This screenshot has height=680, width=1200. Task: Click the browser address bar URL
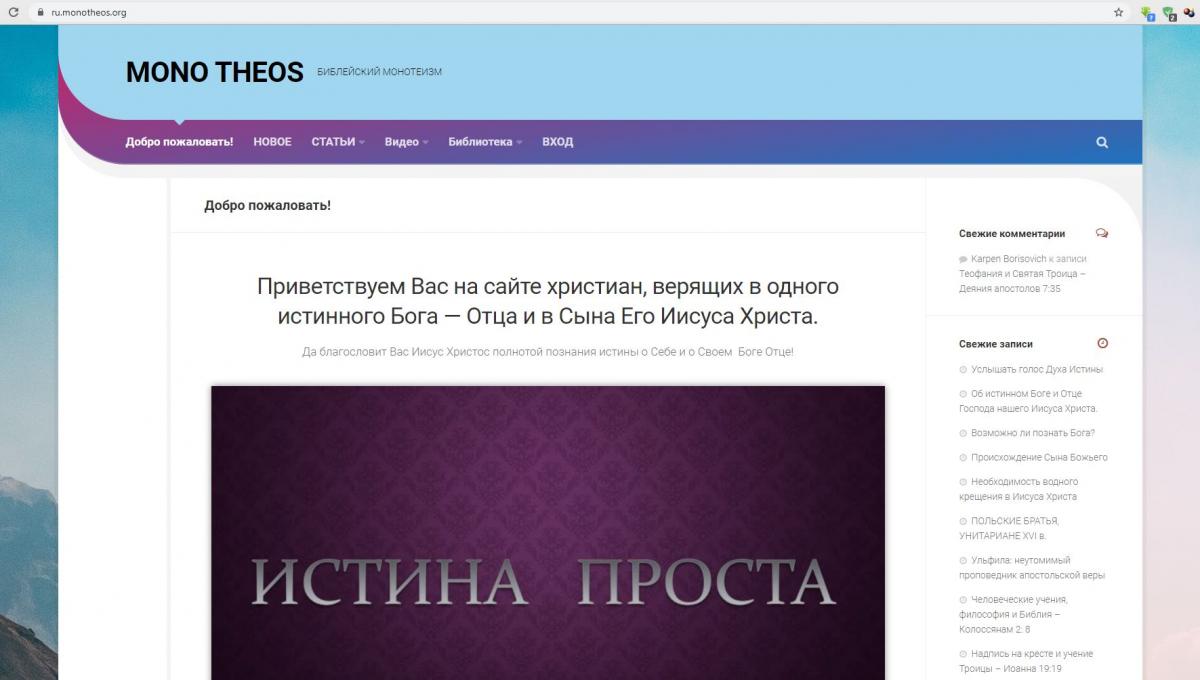pos(89,13)
